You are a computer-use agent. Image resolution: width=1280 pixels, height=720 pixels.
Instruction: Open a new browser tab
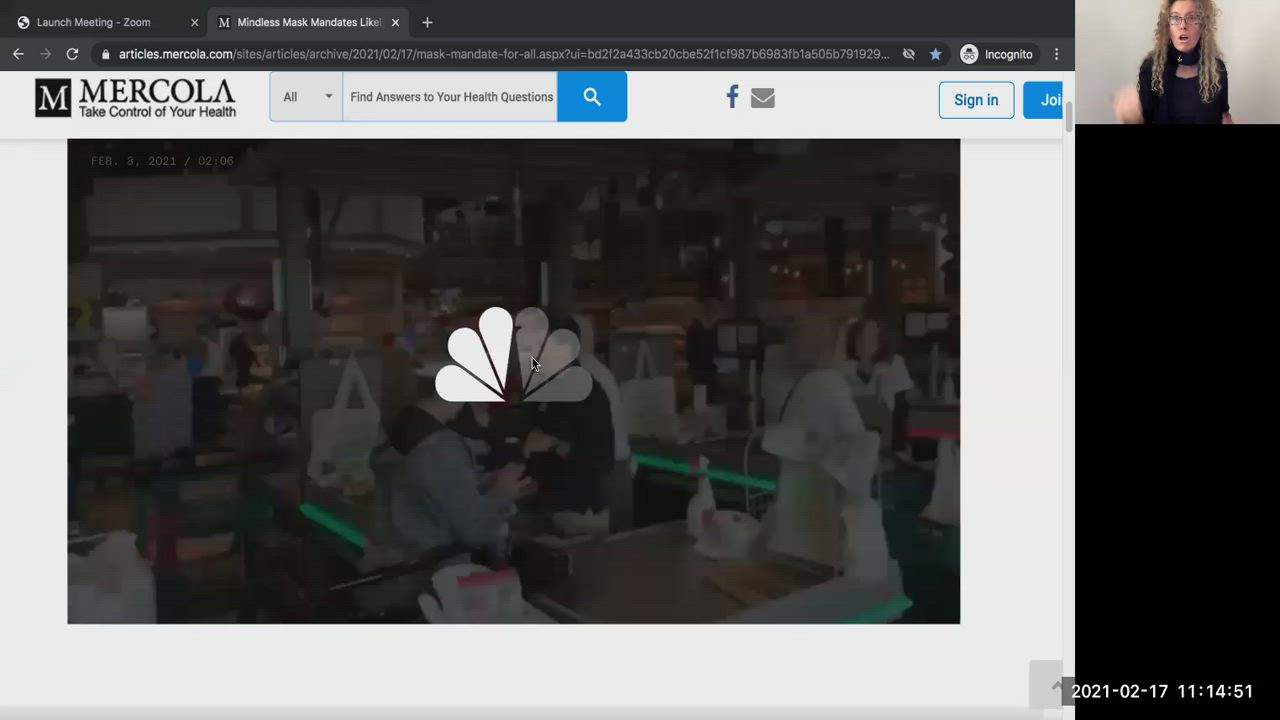tap(427, 22)
